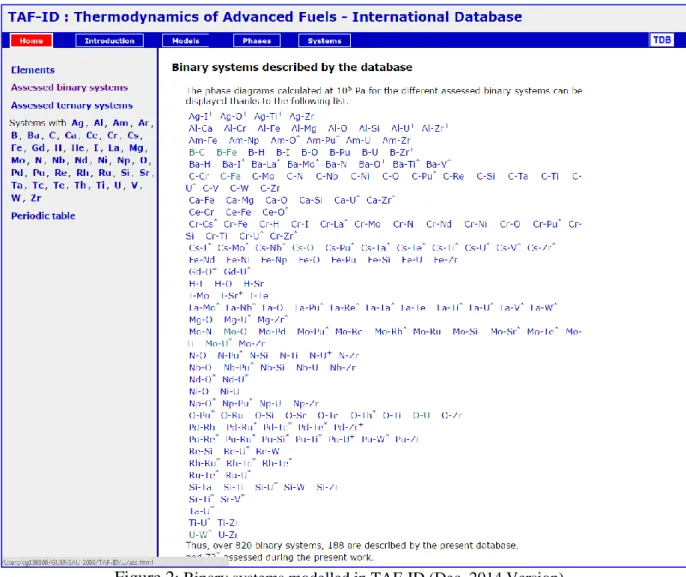Open the U-Zr binary system
Viewport: 686px width, 577px height.
point(228,535)
